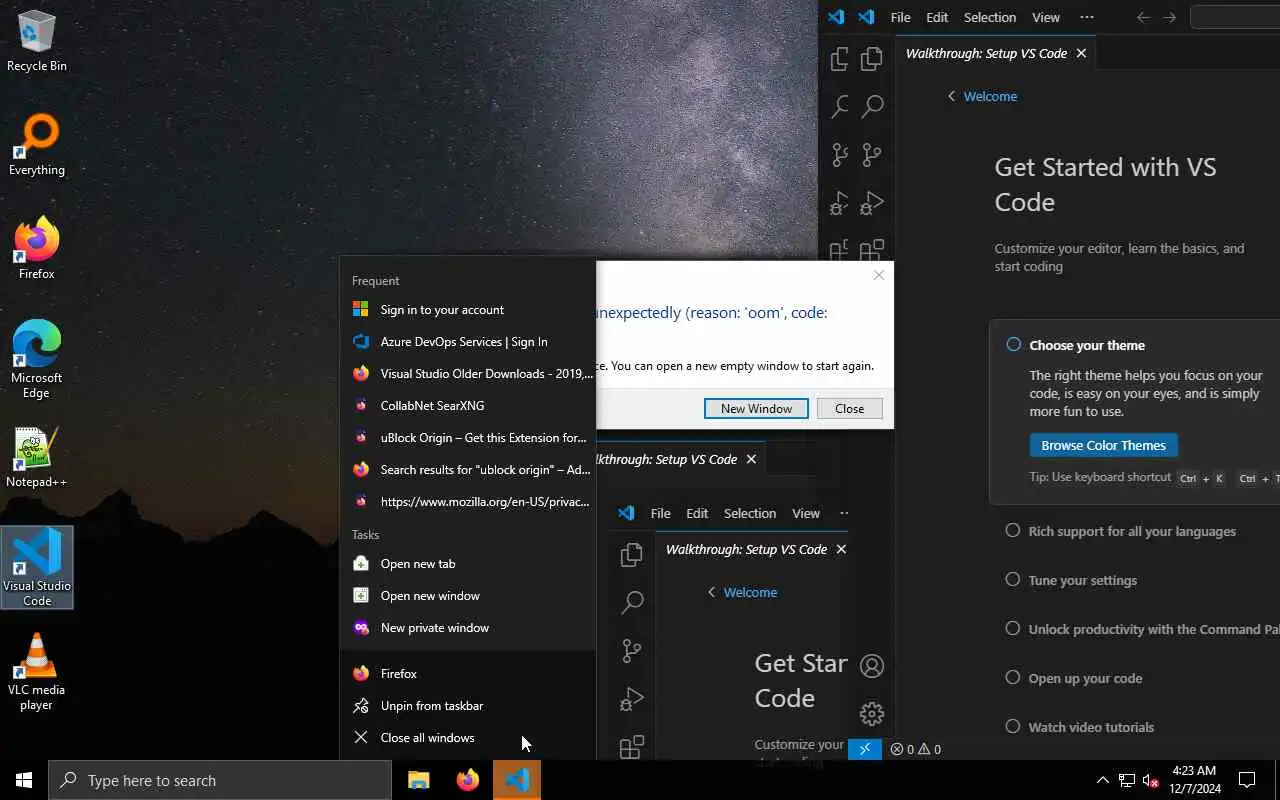Go forward with the right arrow in VS Code title bar
The image size is (1280, 800).
[1169, 17]
